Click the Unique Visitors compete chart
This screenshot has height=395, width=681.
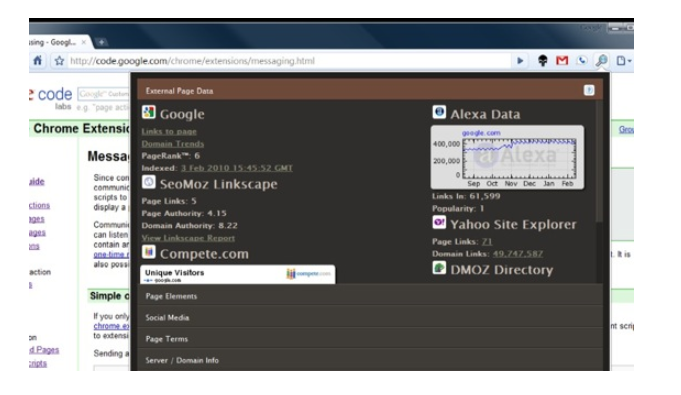tap(238, 274)
